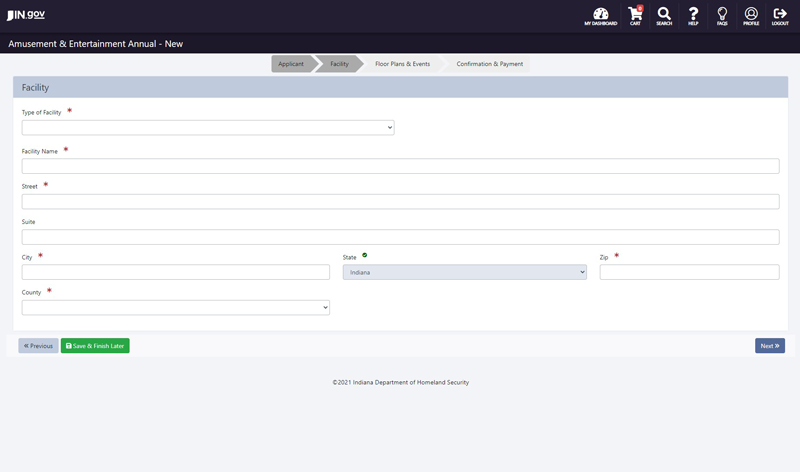The image size is (800, 472).
Task: Expand the County dropdown
Action: click(175, 308)
